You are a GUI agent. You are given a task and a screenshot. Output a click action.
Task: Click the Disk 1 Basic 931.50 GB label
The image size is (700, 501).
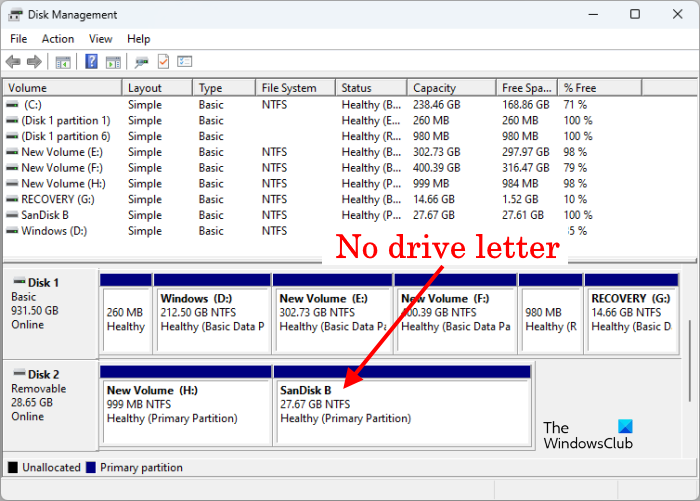coord(50,313)
